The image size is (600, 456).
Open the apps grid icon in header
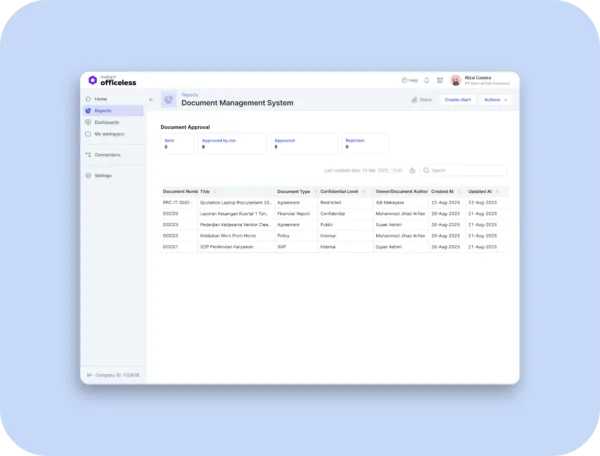tap(440, 80)
